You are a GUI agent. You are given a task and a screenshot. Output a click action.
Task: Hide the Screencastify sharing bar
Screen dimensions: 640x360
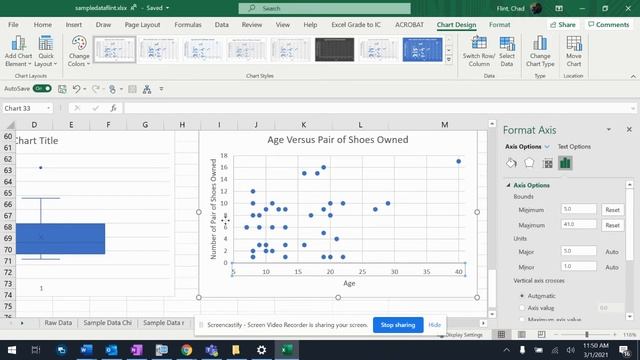pos(435,325)
